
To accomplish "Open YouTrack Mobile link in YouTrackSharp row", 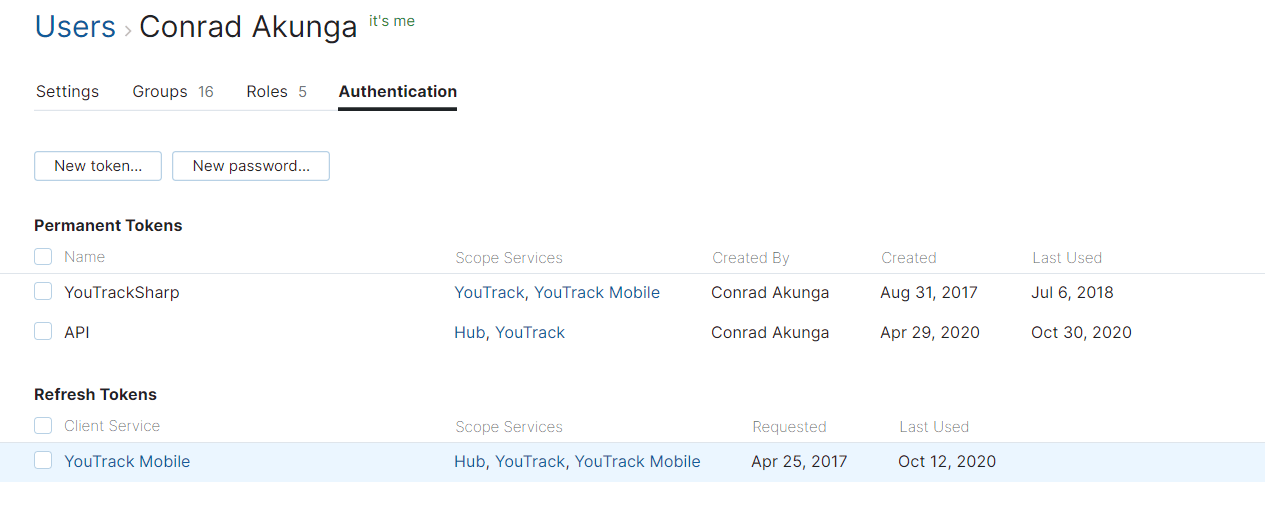I will point(597,293).
